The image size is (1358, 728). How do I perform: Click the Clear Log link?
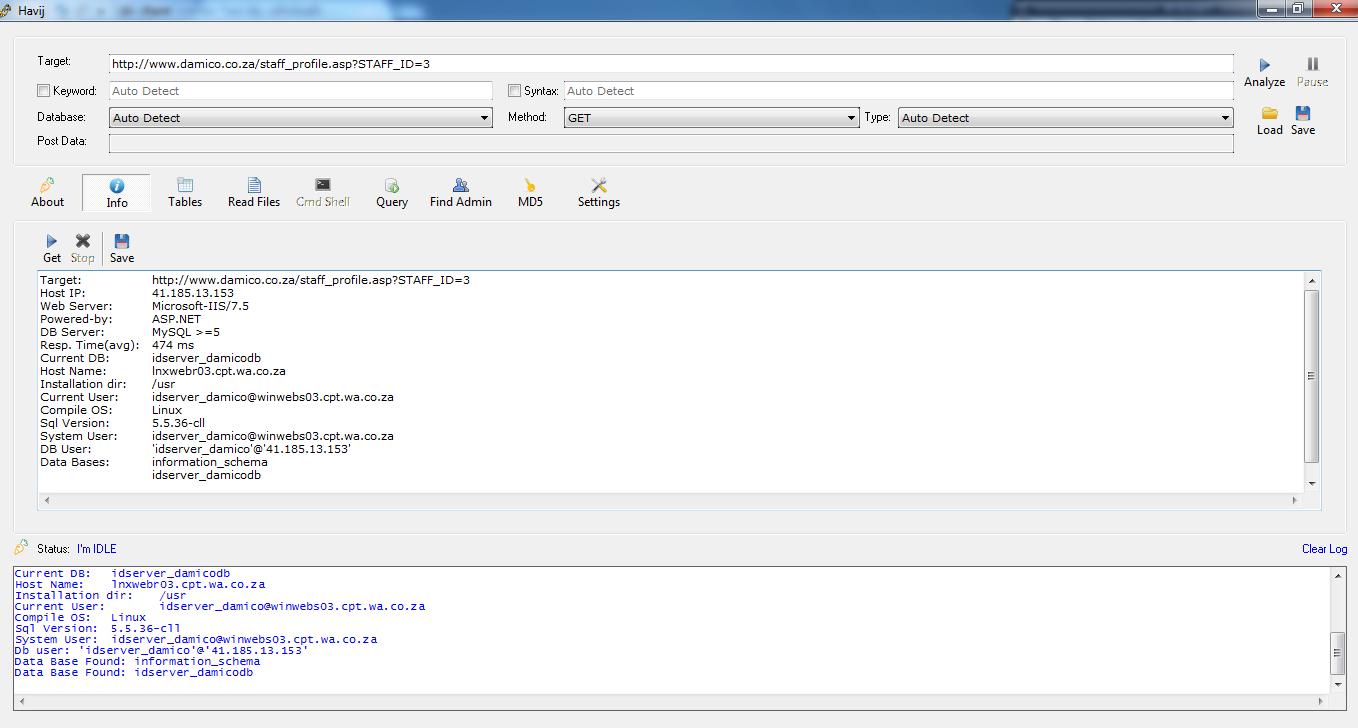coord(1324,549)
